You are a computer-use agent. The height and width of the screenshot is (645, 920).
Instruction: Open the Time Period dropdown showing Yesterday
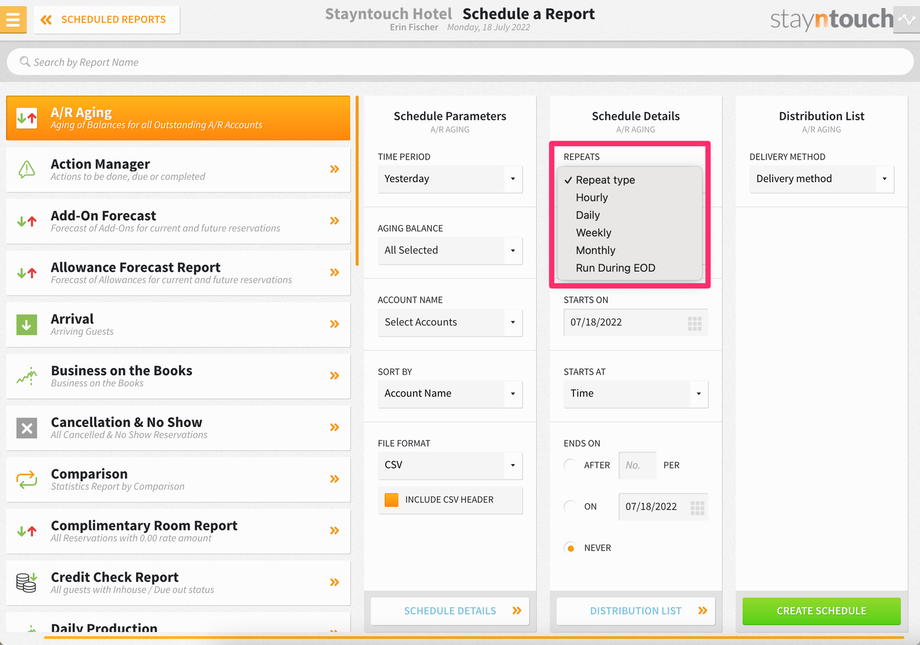tap(450, 179)
